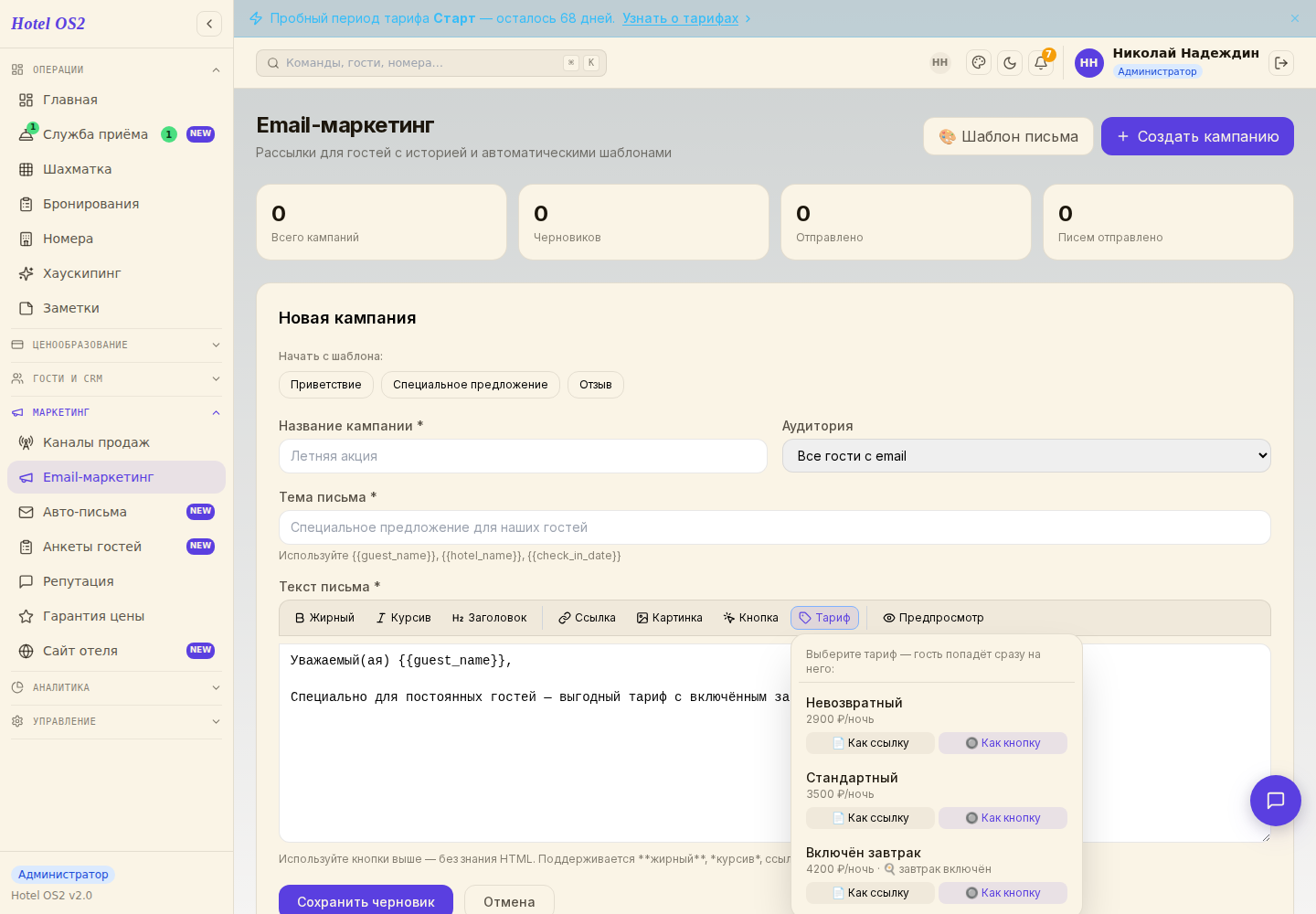Toggle the Тариф picker
The width and height of the screenshot is (1316, 914).
pos(824,618)
